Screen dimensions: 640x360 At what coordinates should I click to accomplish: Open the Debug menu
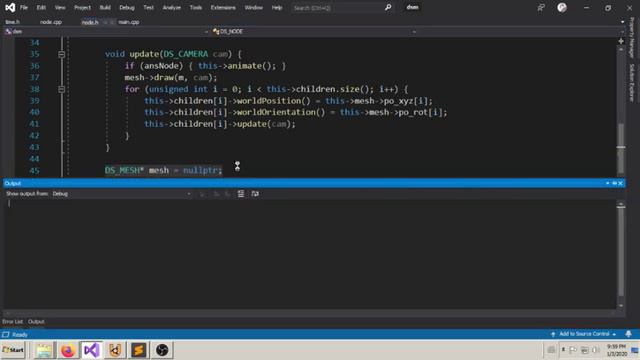127,7
